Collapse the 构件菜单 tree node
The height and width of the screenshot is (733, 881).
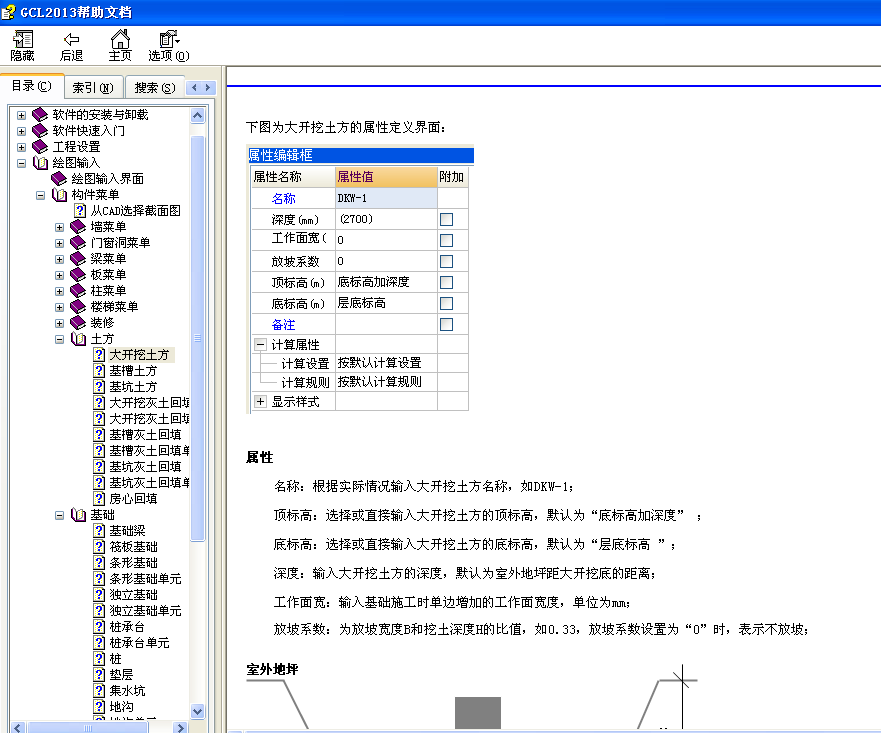click(40, 195)
